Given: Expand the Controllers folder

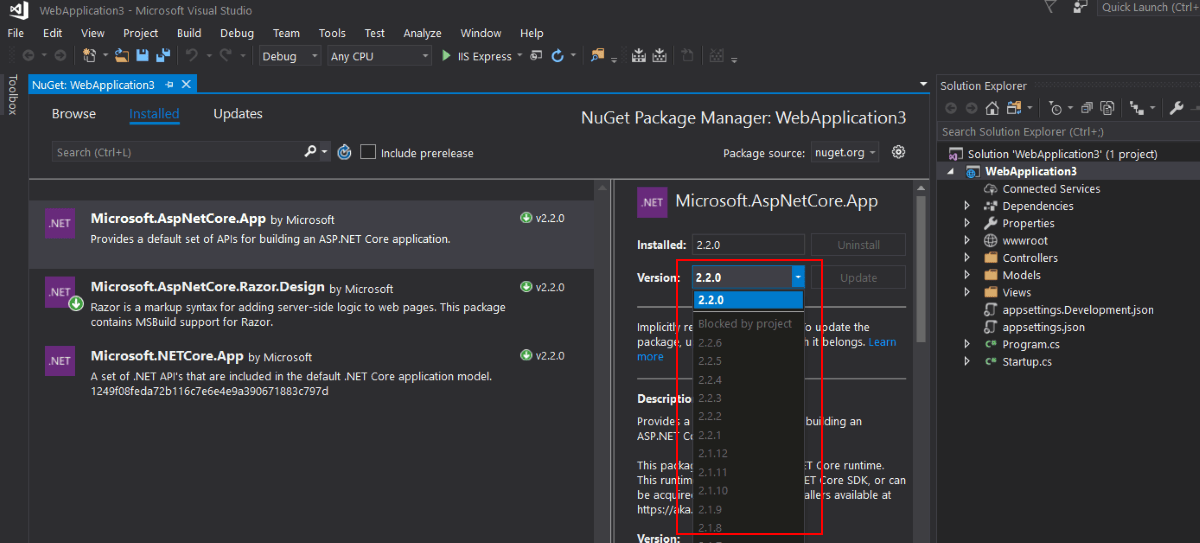Looking at the screenshot, I should point(967,258).
